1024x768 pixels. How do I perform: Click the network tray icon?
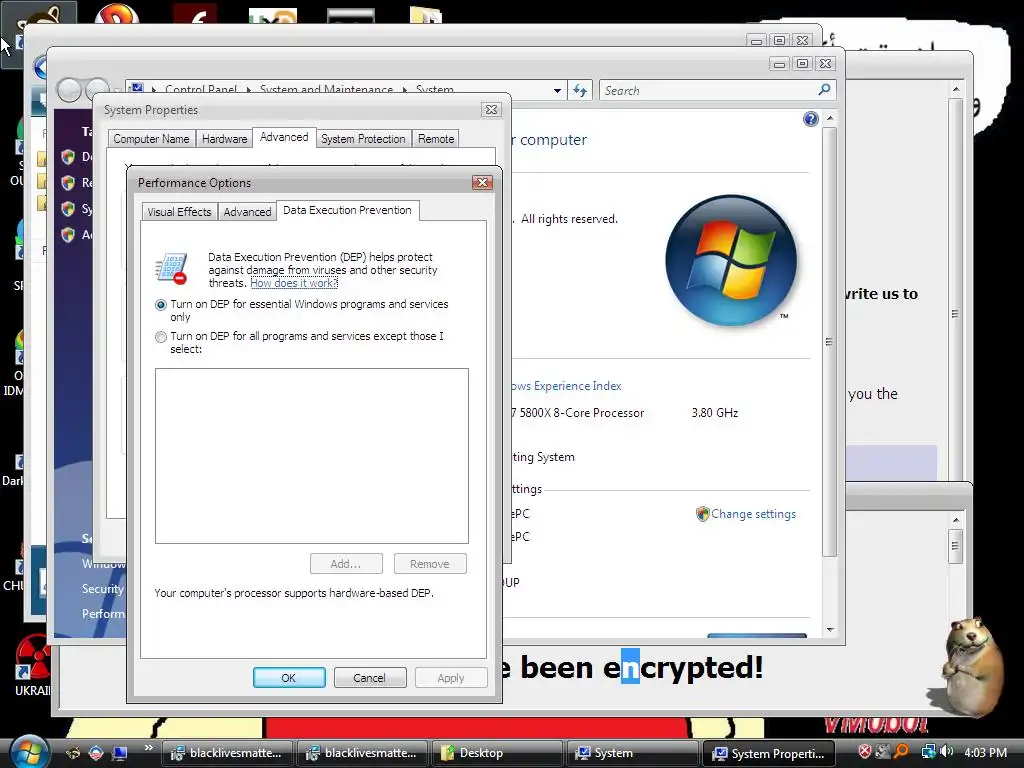click(928, 752)
